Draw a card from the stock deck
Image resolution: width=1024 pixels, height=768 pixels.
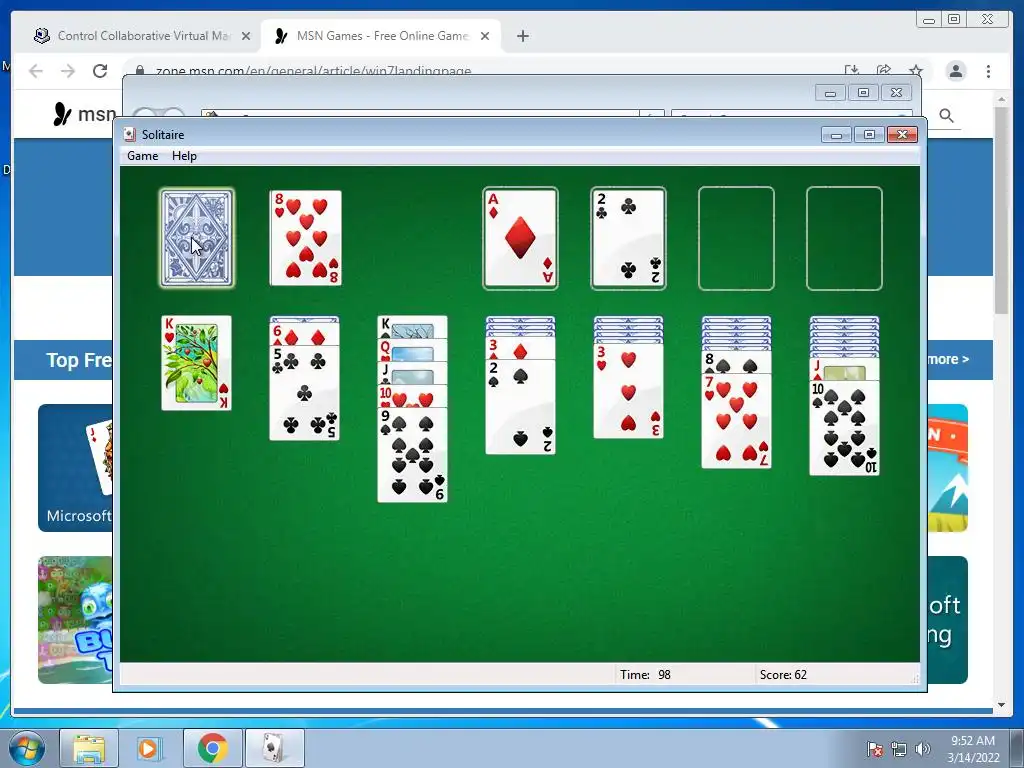pyautogui.click(x=197, y=238)
